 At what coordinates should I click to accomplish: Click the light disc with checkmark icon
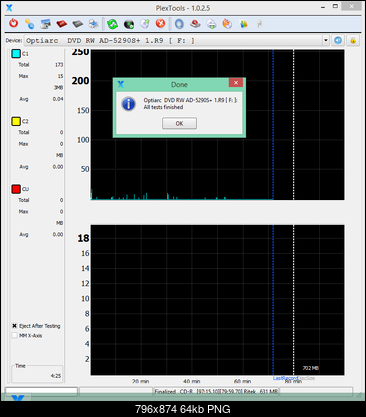145,24
